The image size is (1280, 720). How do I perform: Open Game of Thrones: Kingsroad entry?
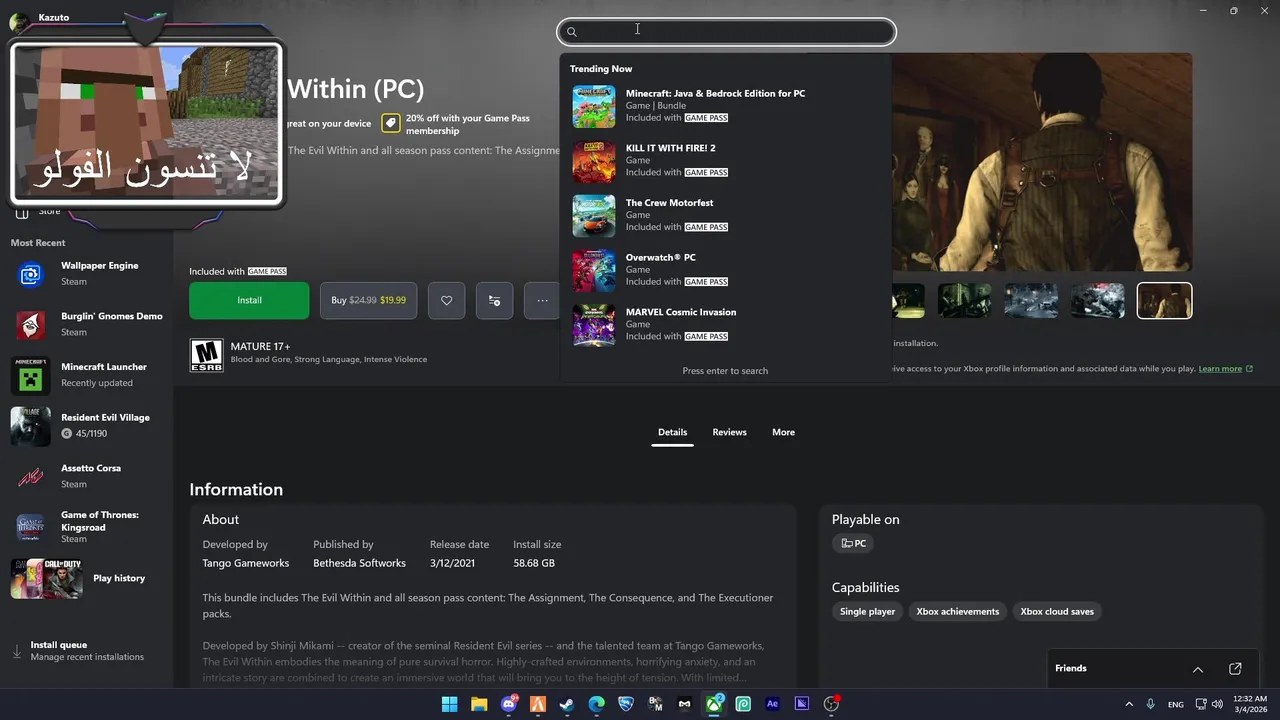coord(87,527)
